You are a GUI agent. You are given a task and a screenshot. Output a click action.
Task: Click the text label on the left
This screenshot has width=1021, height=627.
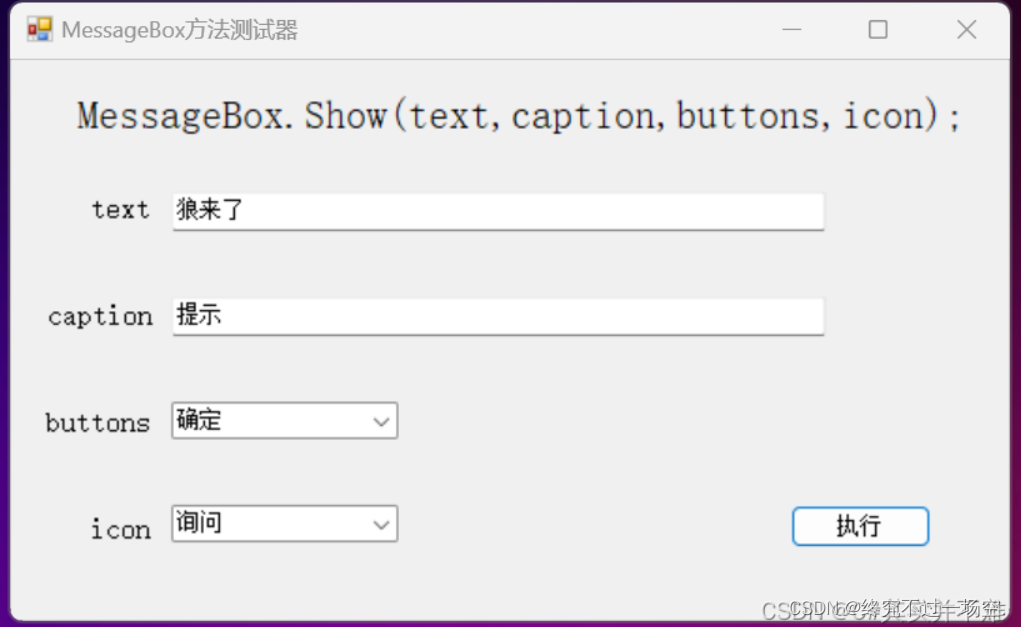(119, 210)
